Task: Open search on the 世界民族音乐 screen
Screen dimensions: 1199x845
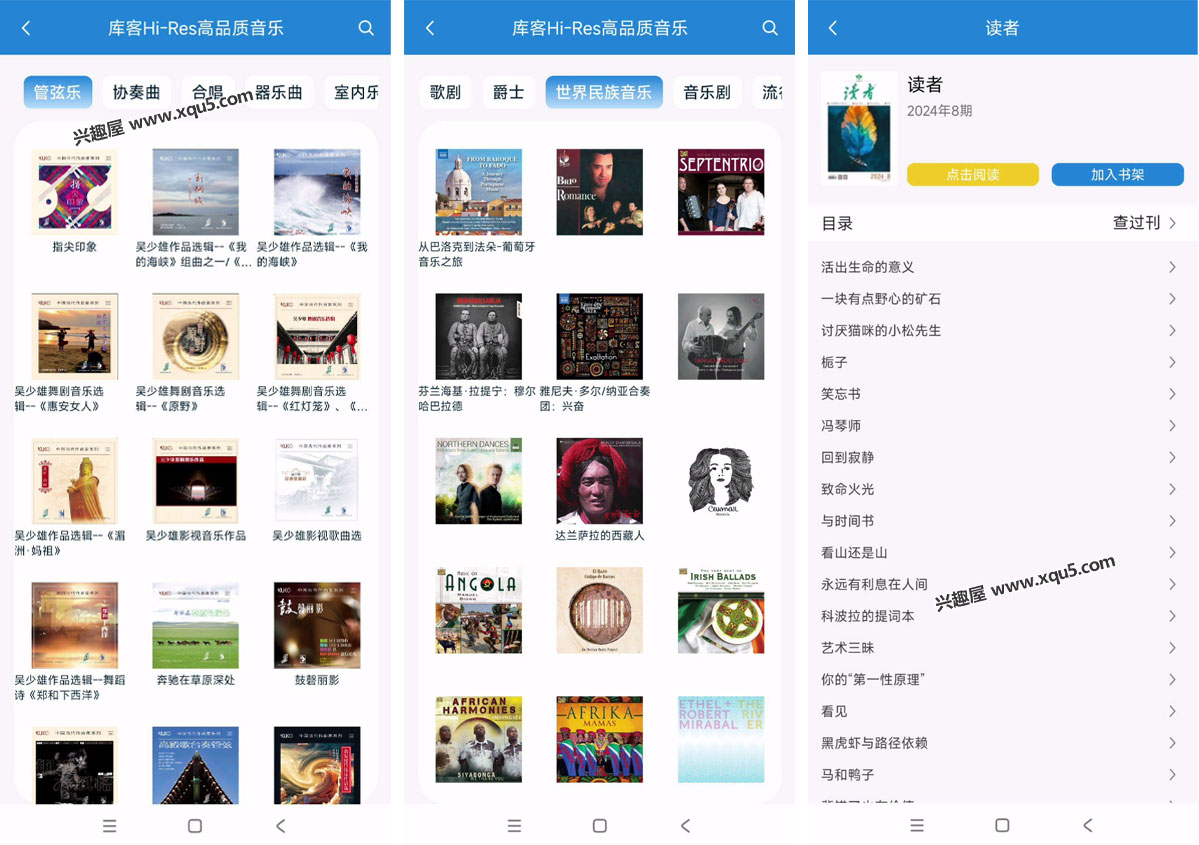Action: click(x=770, y=28)
